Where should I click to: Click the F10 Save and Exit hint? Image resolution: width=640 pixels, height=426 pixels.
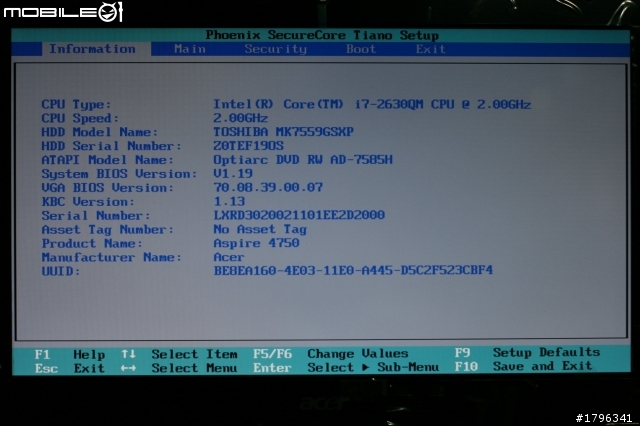tap(523, 366)
